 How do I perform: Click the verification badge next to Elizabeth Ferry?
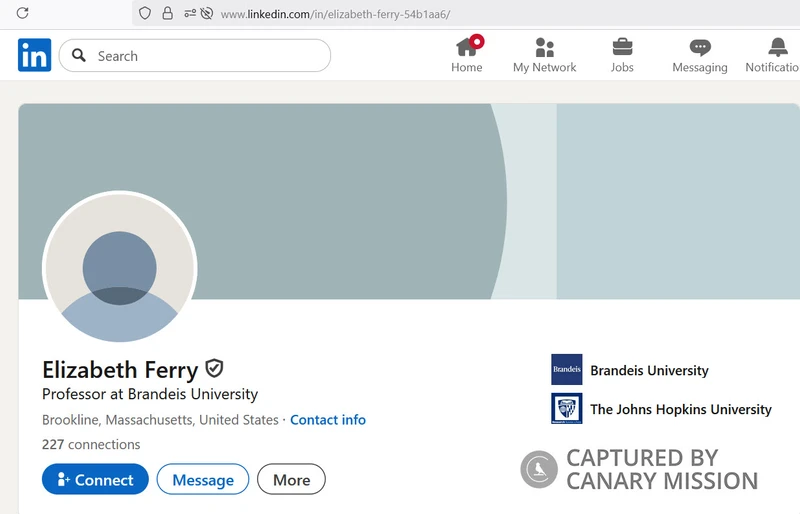(214, 369)
